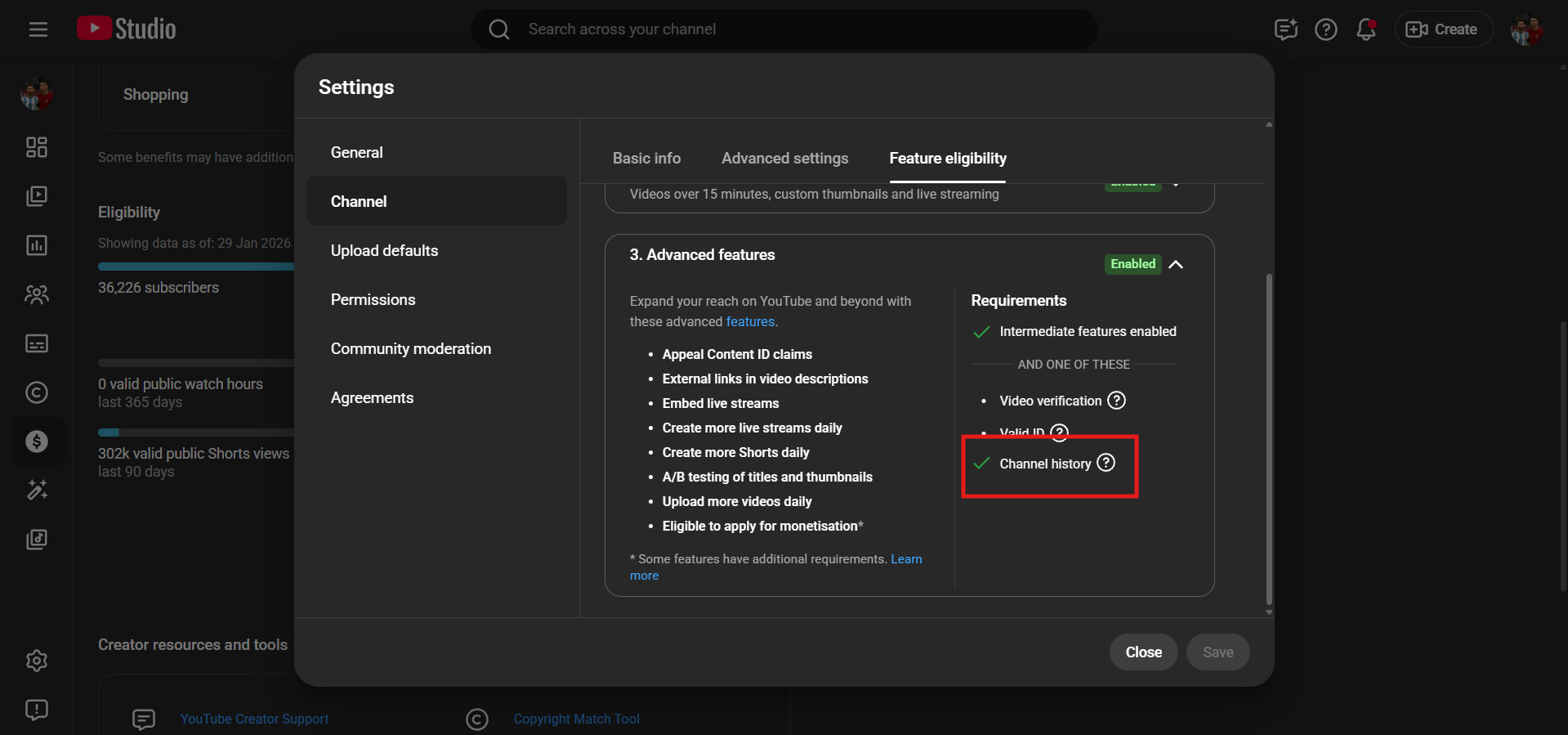Switch to the Basic info tab
This screenshot has width=1568, height=735.
pos(646,159)
